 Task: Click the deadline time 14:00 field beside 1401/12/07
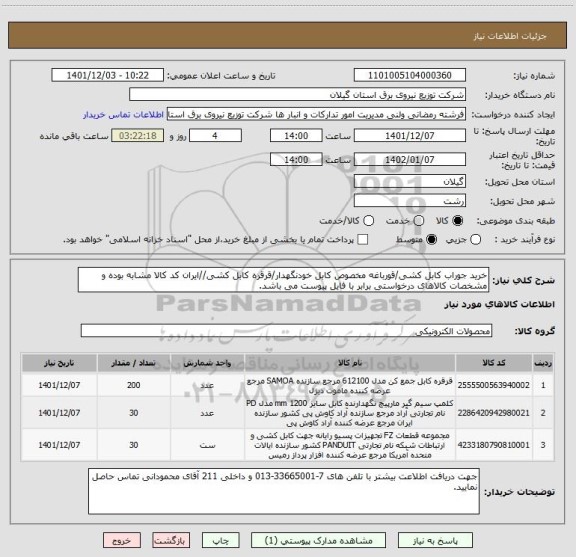point(296,136)
